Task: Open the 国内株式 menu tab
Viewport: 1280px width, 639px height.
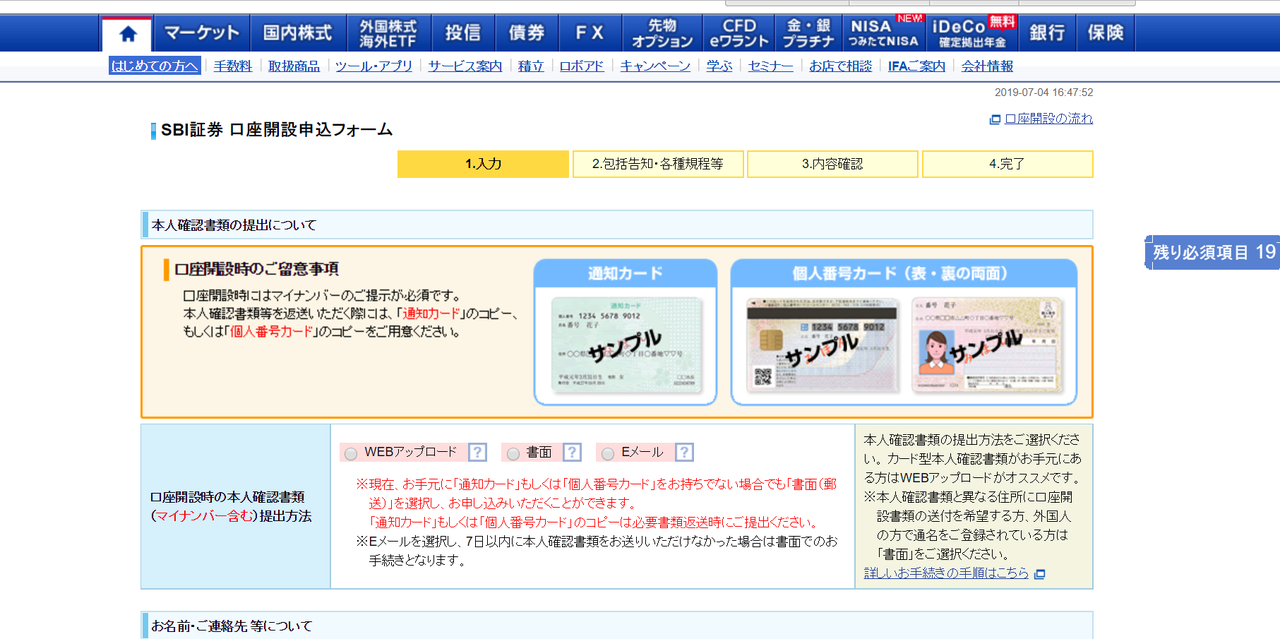Action: pyautogui.click(x=297, y=33)
